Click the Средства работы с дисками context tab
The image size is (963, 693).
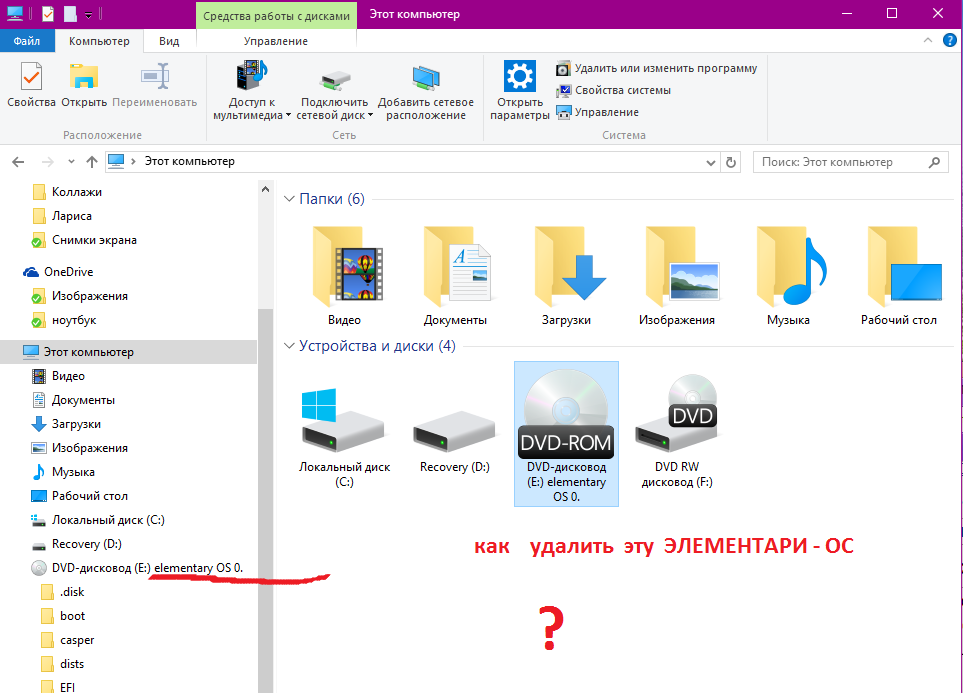(276, 15)
